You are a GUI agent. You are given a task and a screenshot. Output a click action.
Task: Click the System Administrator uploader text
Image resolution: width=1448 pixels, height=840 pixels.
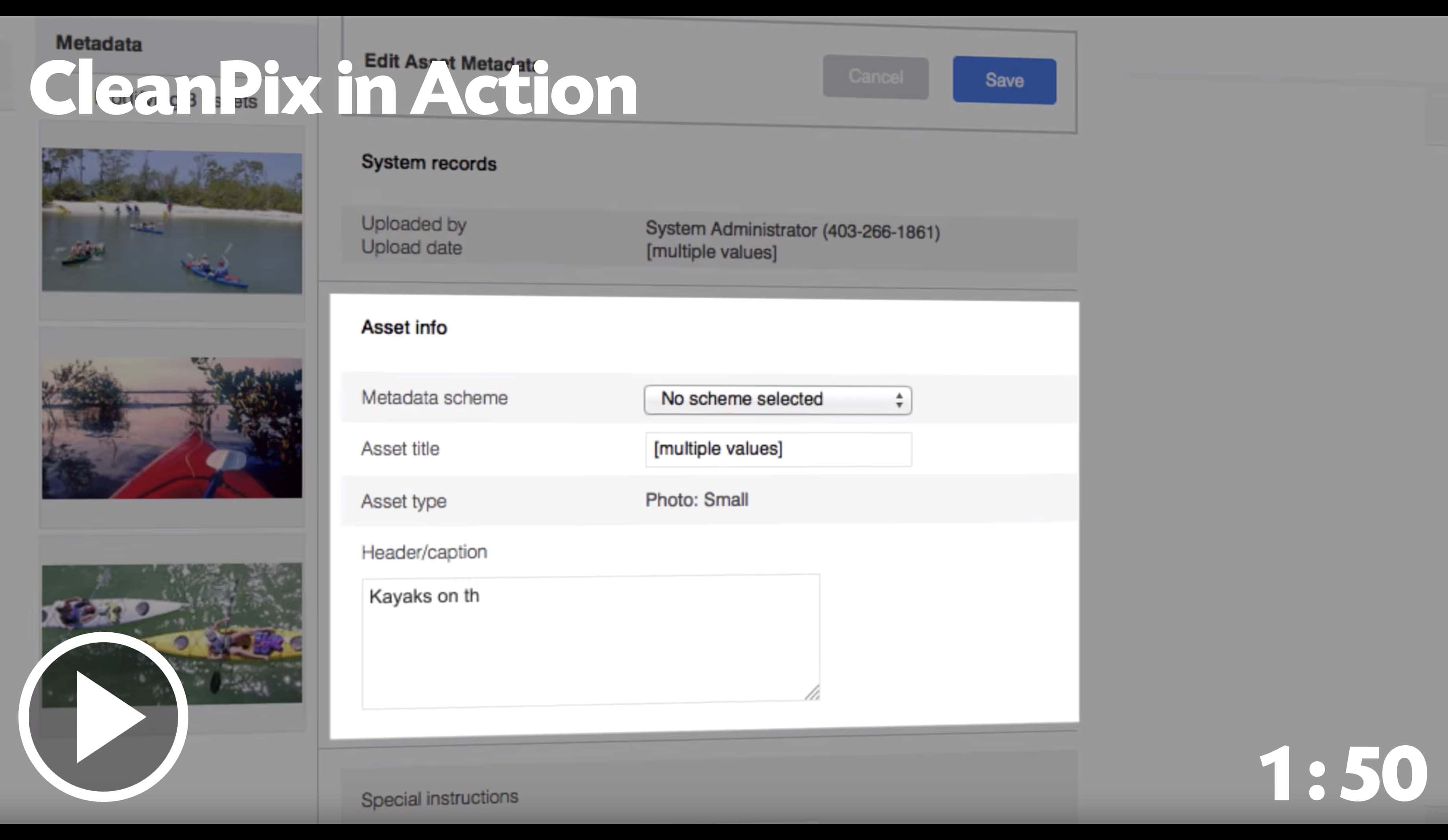792,230
